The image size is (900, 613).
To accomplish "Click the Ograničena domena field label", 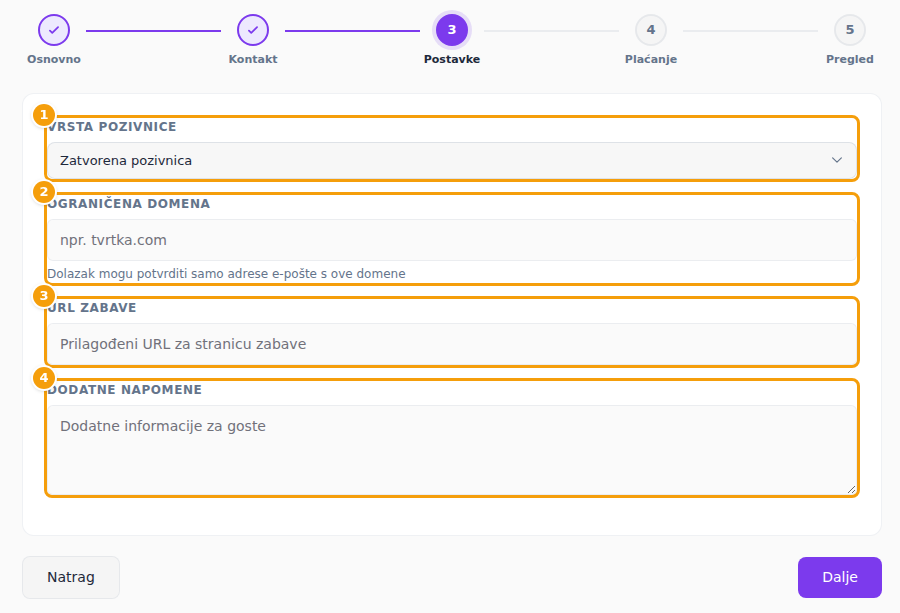I will click(x=129, y=204).
